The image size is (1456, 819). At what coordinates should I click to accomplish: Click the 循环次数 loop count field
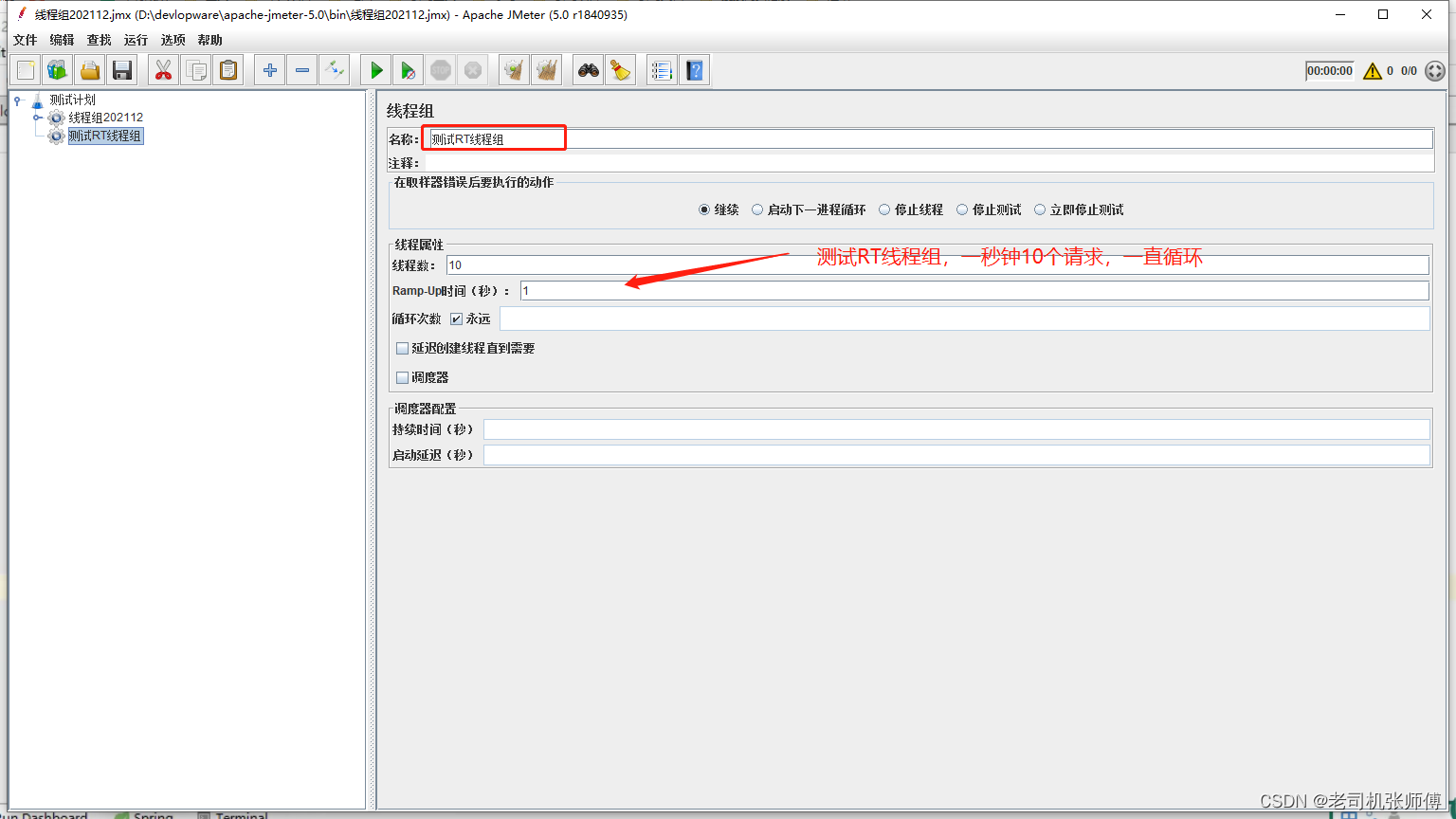click(x=964, y=318)
